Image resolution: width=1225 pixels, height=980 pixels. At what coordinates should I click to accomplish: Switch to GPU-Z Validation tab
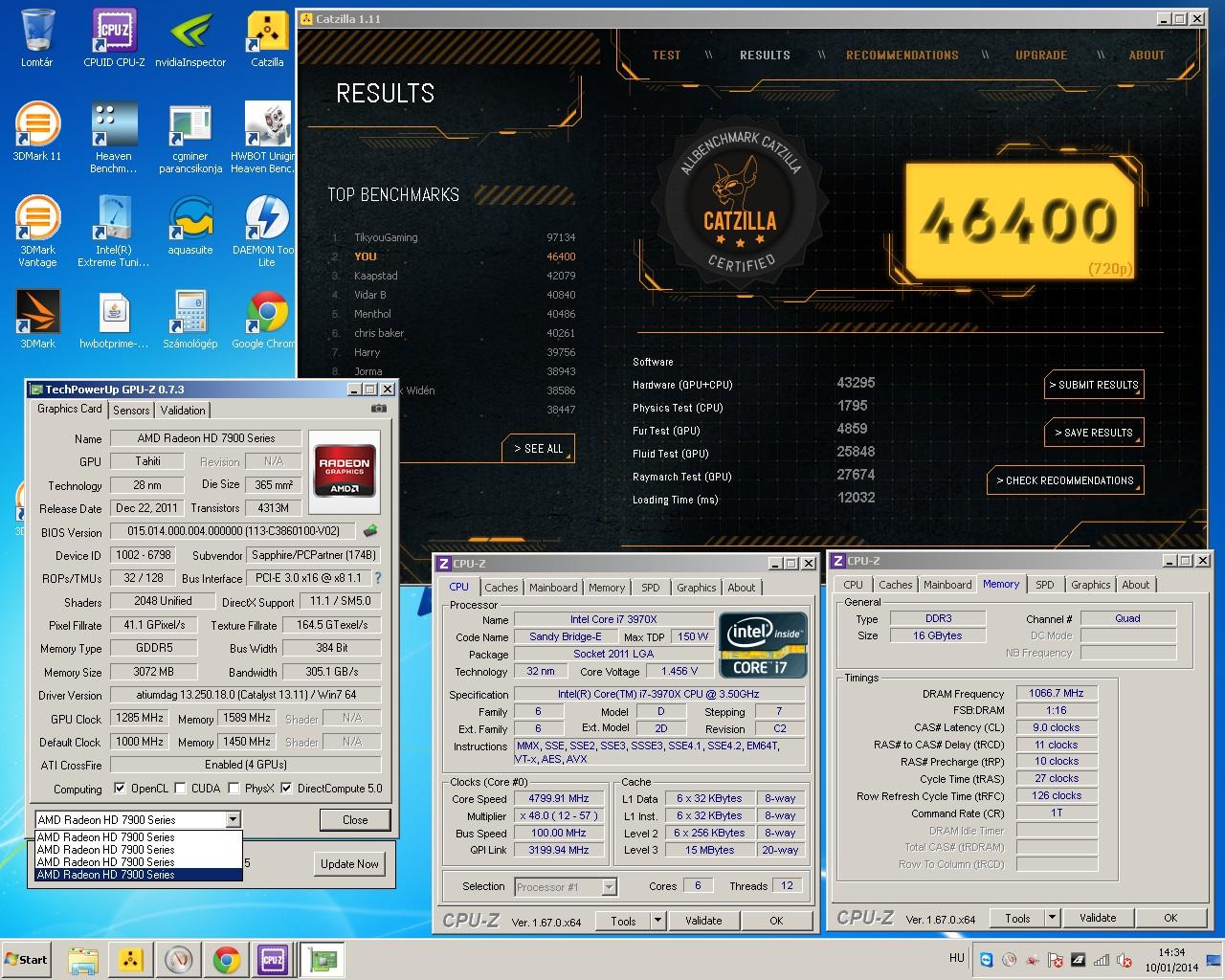click(183, 410)
